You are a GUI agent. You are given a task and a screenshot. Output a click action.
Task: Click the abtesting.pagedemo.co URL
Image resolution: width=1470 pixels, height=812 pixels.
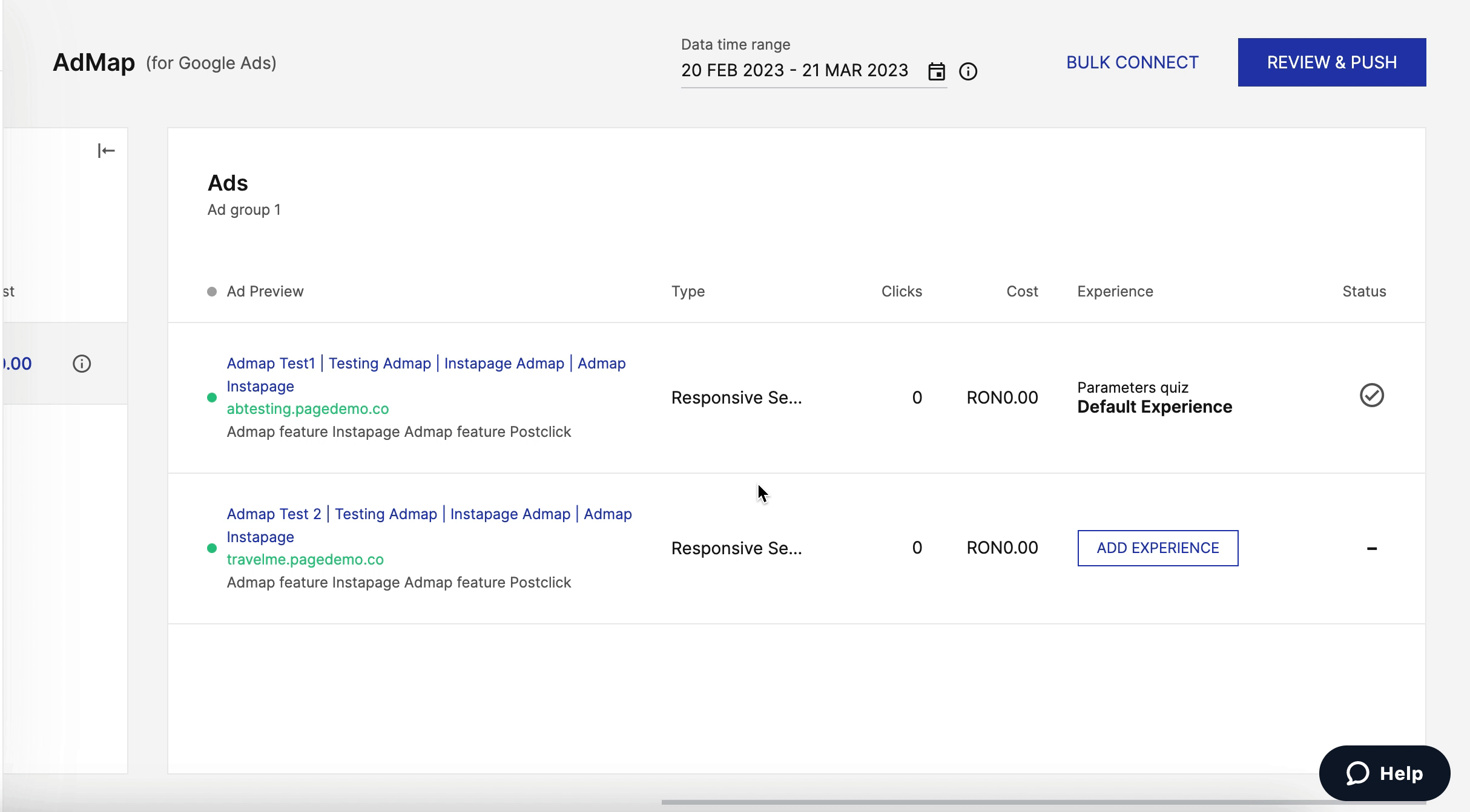pyautogui.click(x=308, y=409)
